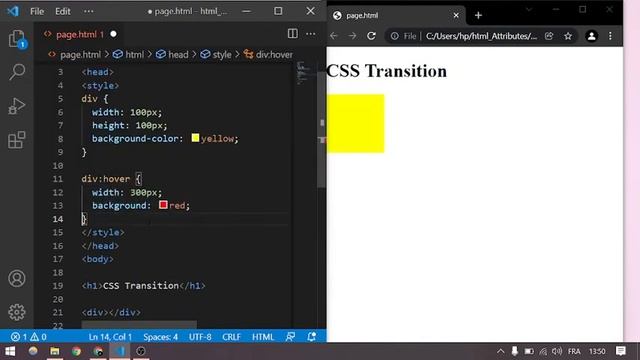Viewport: 640px width, 360px height.
Task: Click the "div:hover" selector text
Action: tap(105, 179)
